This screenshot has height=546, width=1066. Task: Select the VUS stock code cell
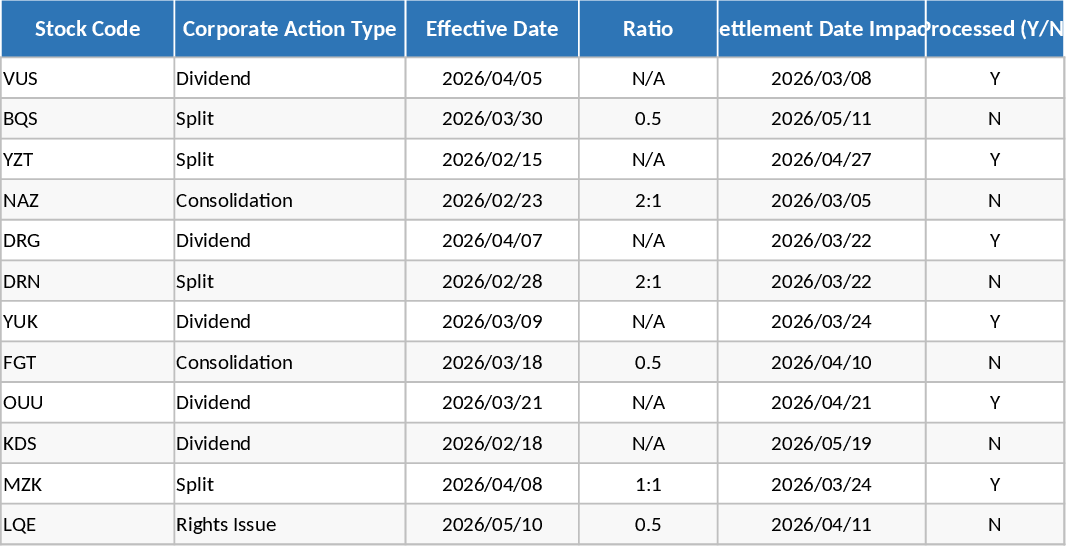coord(88,78)
